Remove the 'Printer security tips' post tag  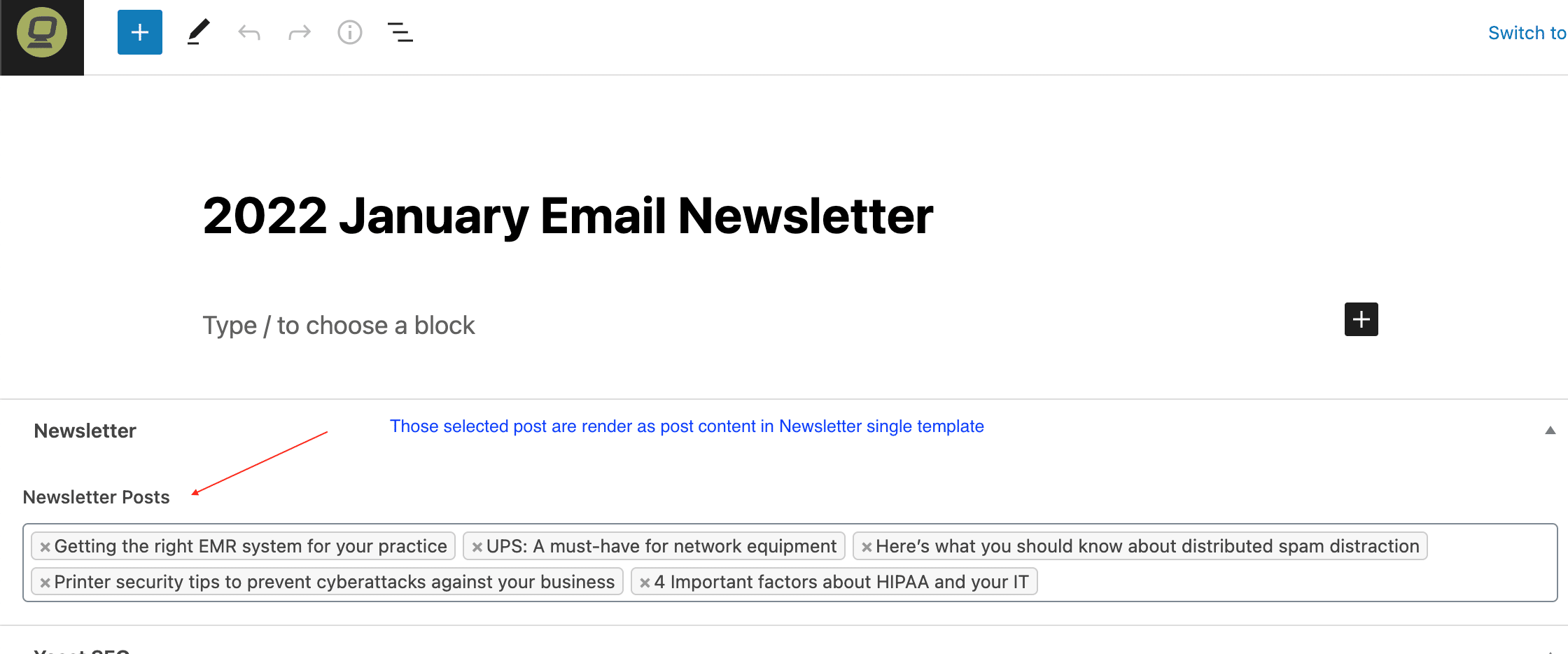[45, 583]
